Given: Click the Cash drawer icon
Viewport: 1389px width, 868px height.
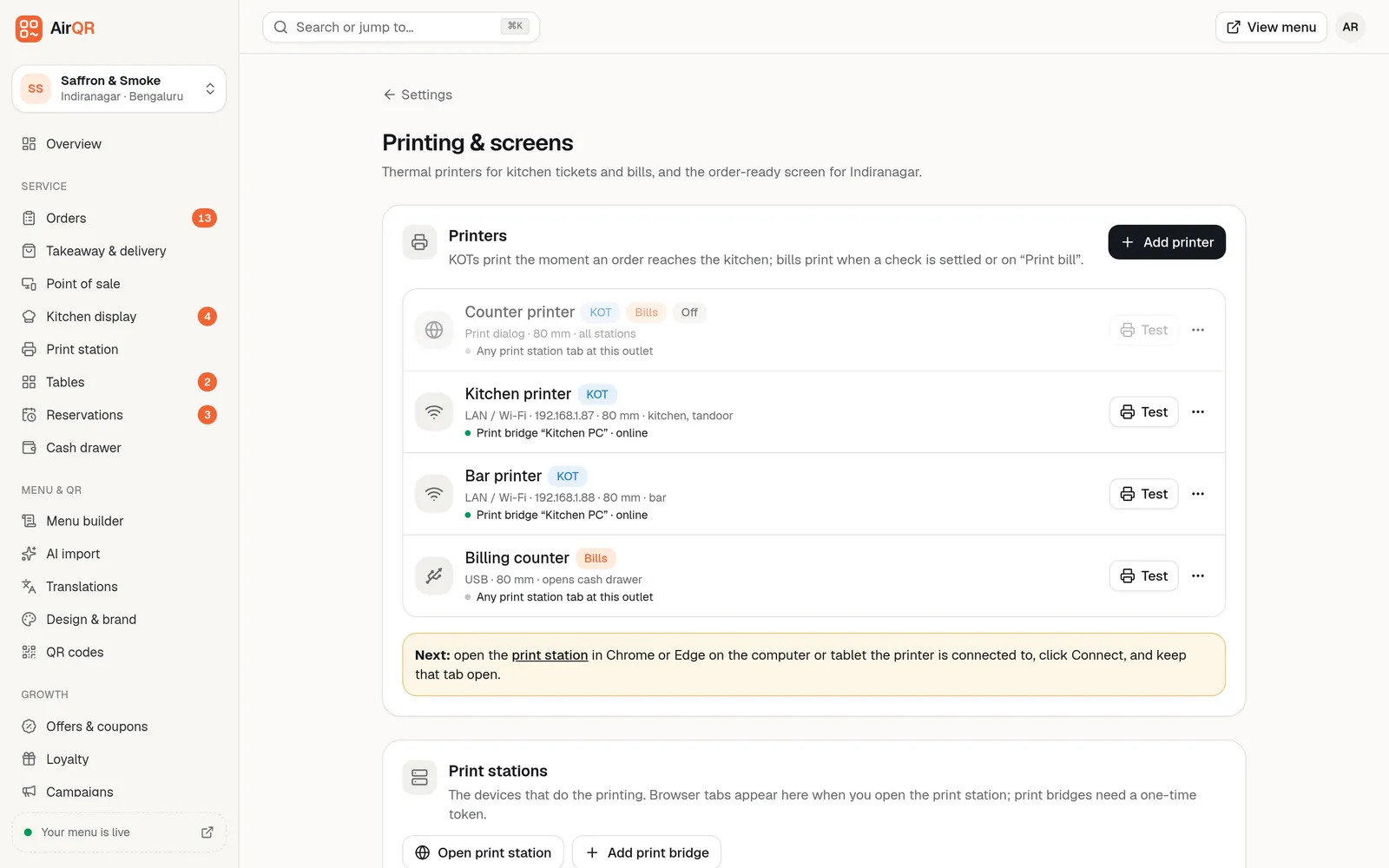Looking at the screenshot, I should [29, 448].
